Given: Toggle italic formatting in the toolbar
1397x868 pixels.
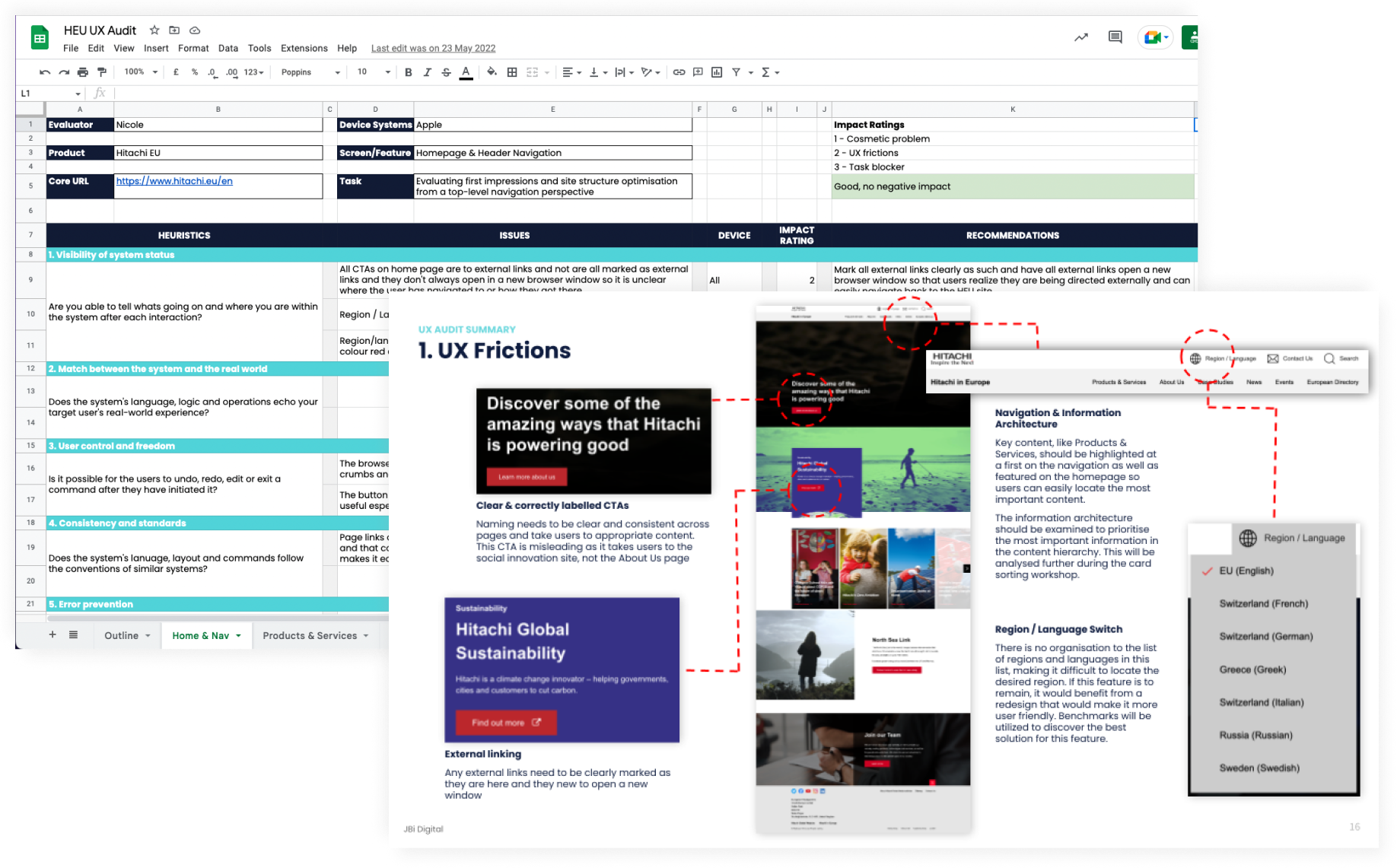Looking at the screenshot, I should pos(428,72).
